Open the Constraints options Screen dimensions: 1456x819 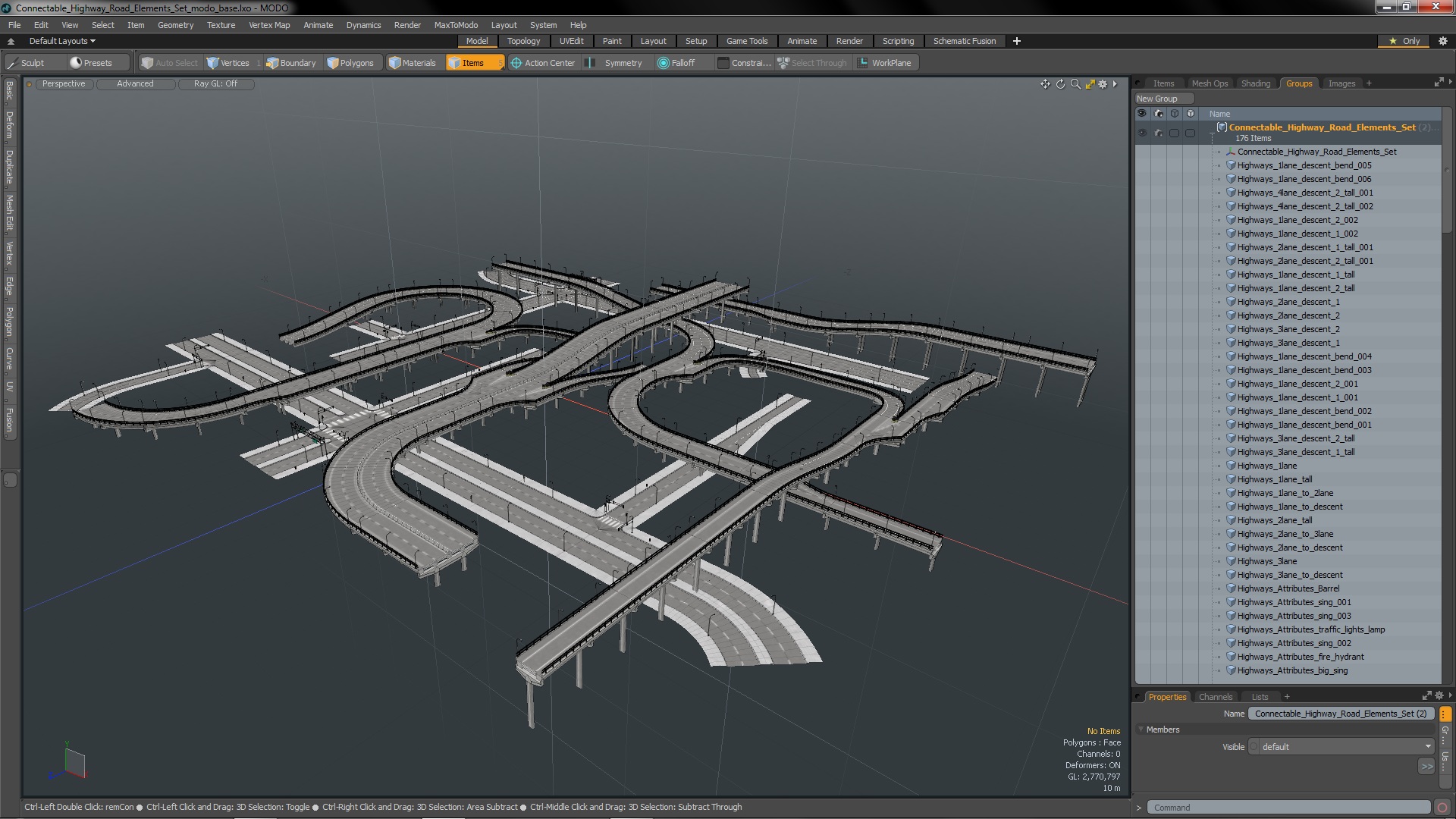[x=744, y=63]
